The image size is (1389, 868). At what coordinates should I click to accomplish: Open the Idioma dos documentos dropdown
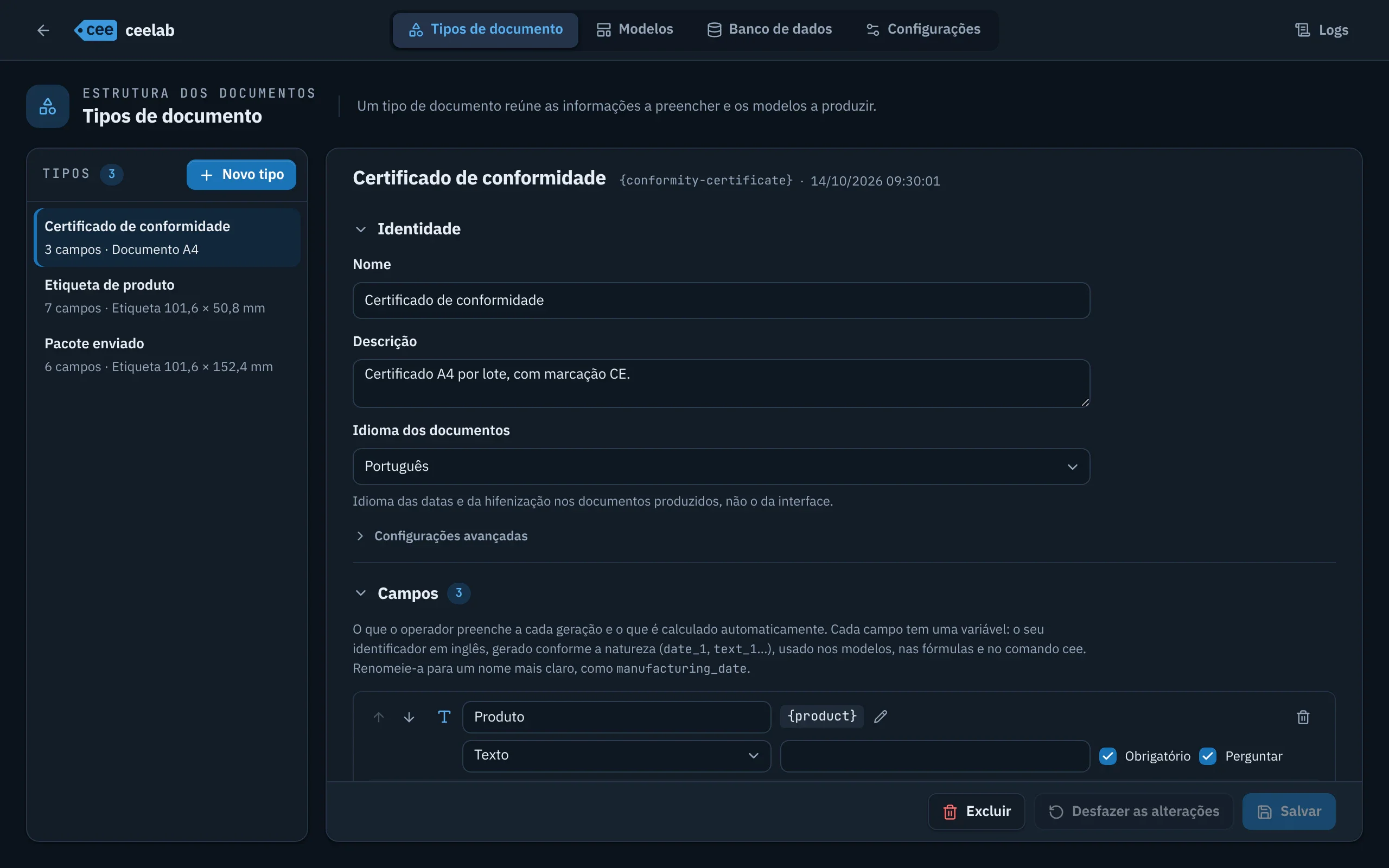(721, 466)
